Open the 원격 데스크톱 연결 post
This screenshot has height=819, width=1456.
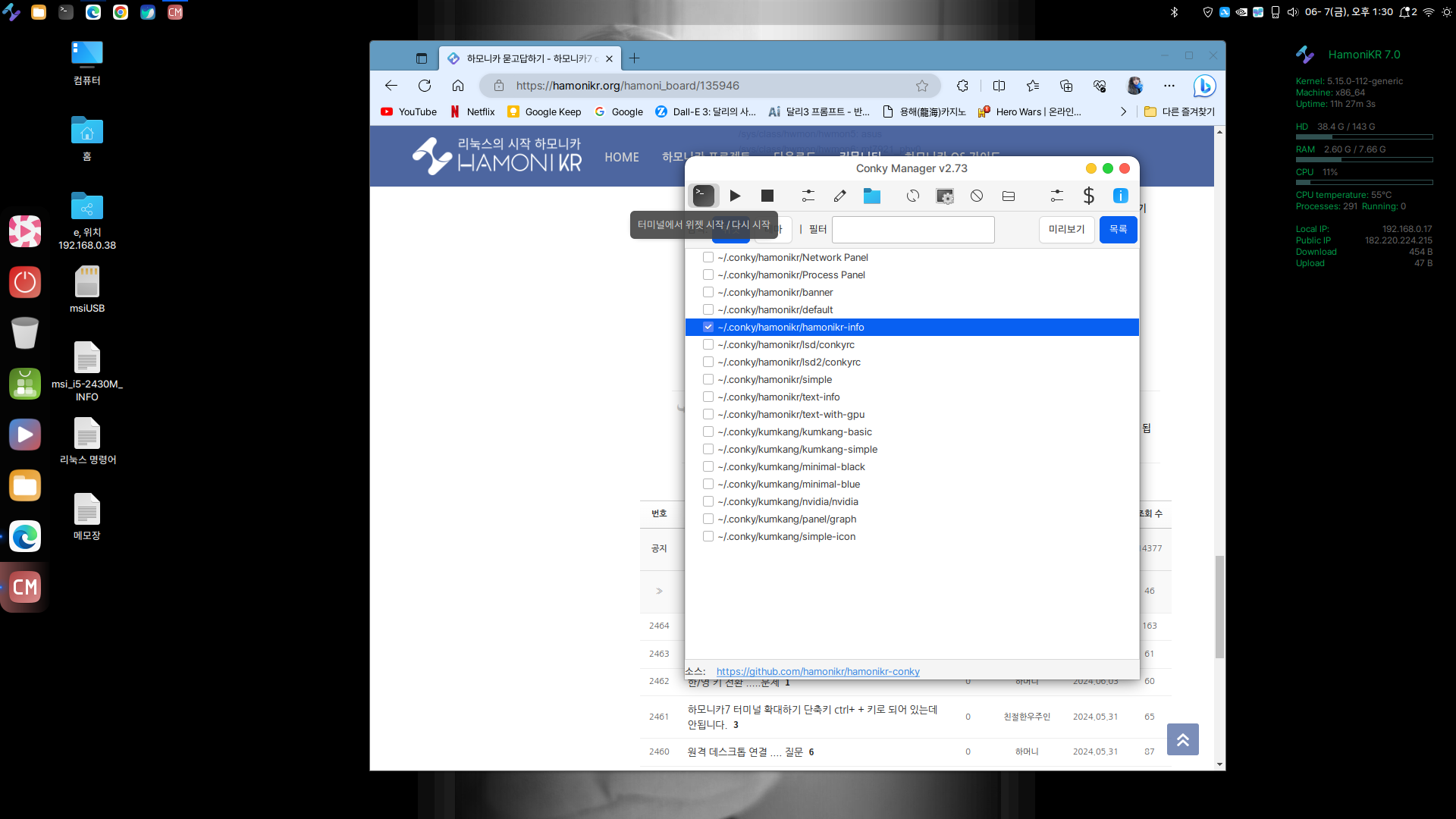pyautogui.click(x=745, y=752)
